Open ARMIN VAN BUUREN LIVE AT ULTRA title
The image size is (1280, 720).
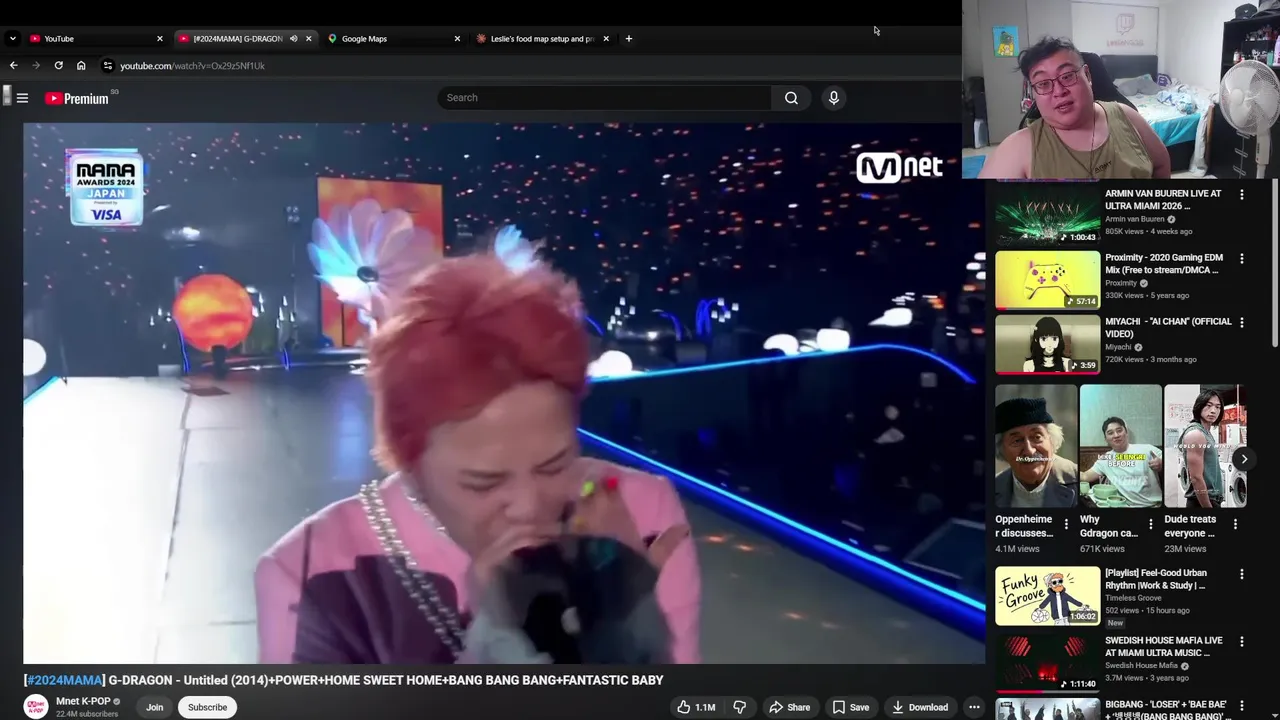click(1163, 200)
